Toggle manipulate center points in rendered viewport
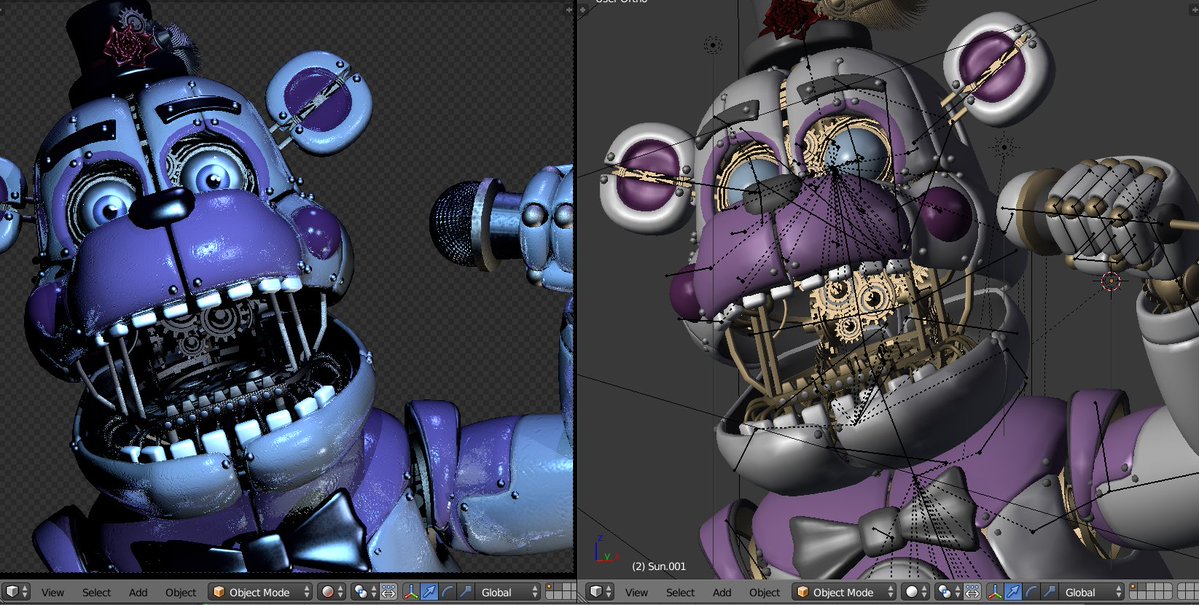The width and height of the screenshot is (1199, 605). 388,592
